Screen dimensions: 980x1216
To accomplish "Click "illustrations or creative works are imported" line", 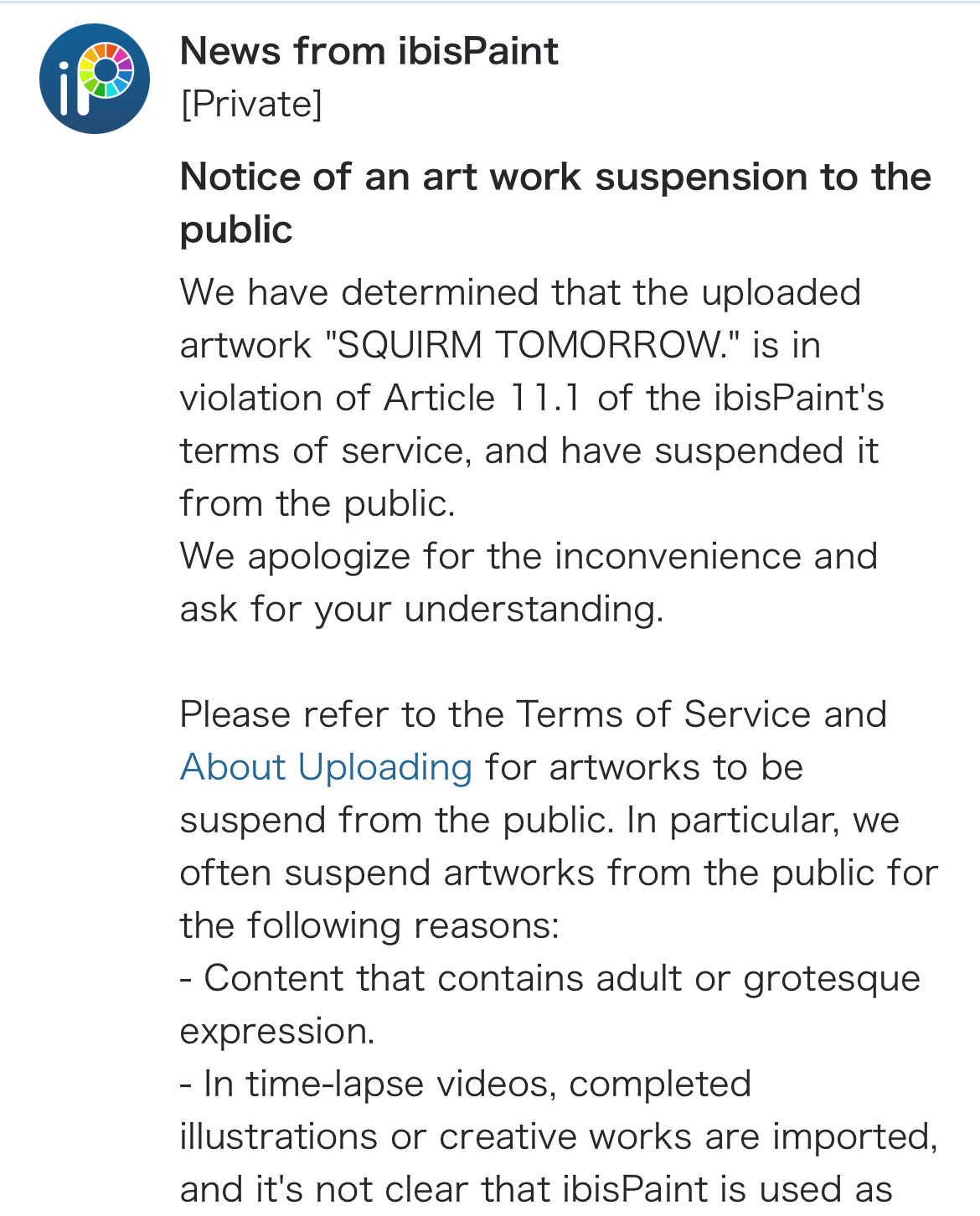I will (x=558, y=1136).
